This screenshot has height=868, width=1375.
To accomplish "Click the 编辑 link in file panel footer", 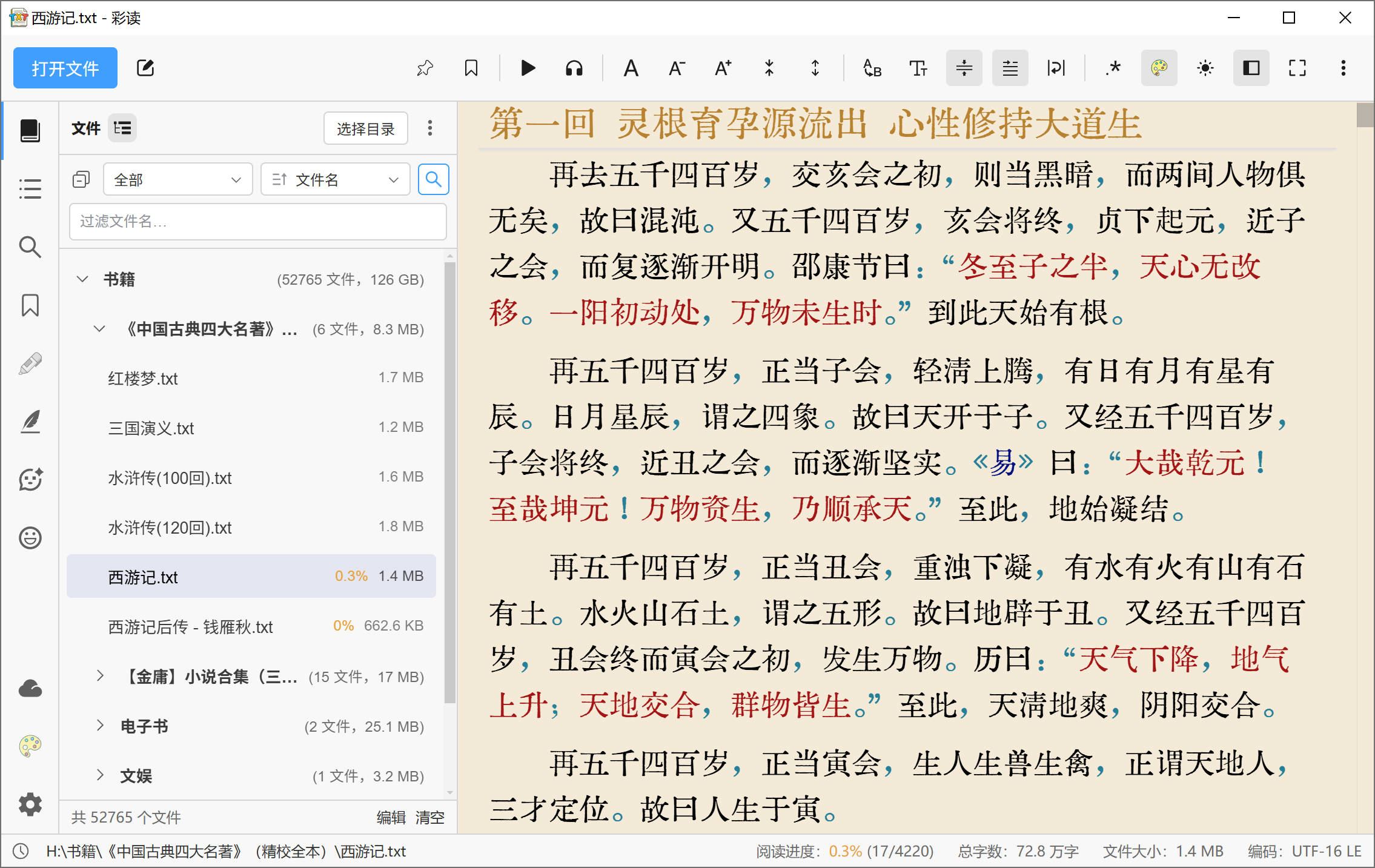I will tap(391, 817).
